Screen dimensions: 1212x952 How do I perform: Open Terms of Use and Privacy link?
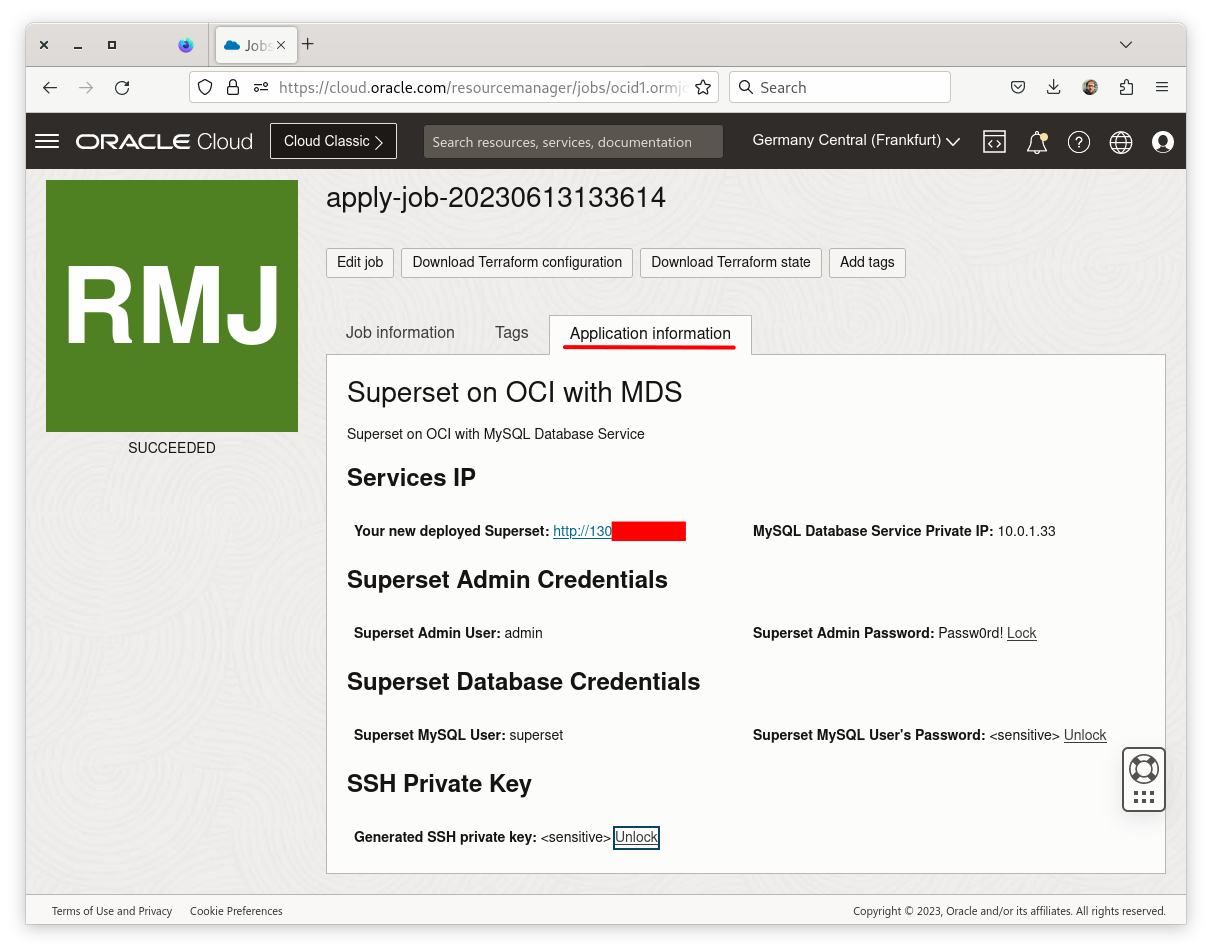pos(112,911)
